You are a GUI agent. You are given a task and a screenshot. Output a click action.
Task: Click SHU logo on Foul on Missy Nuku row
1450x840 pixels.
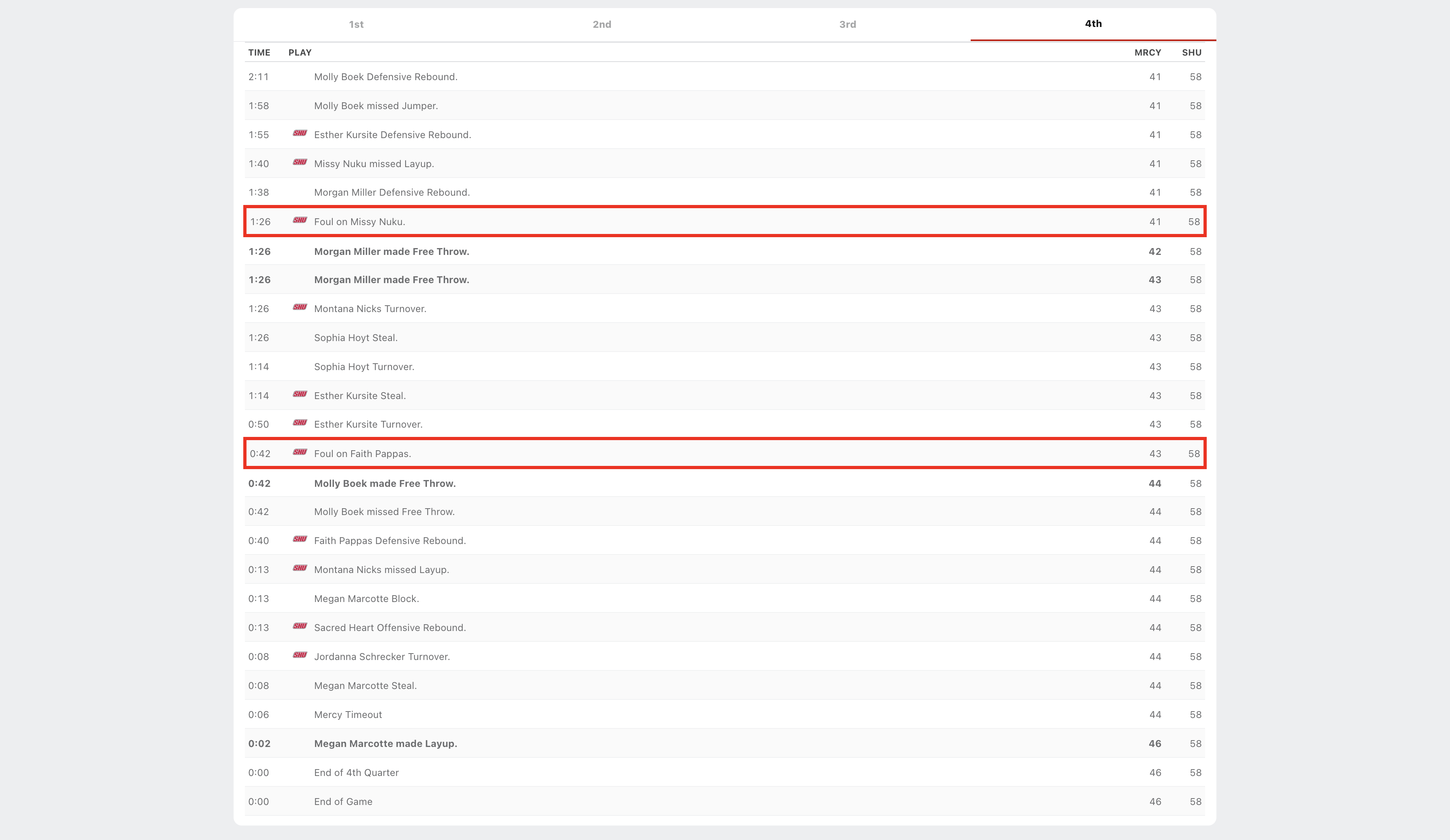(x=300, y=220)
